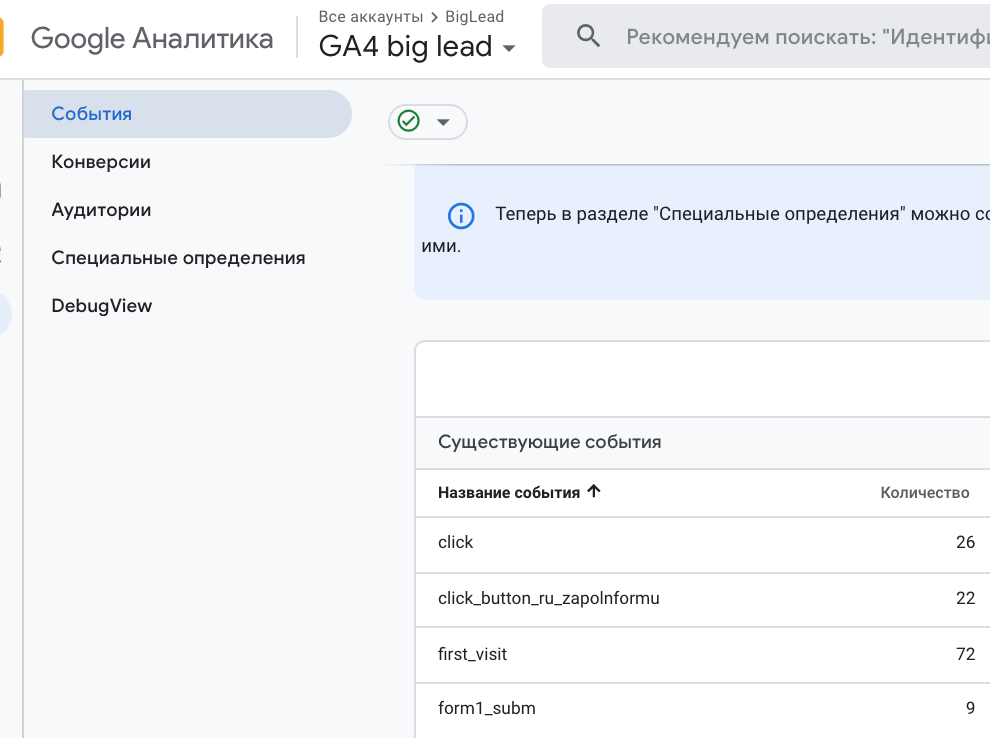Click the Google Analytics logo

tap(151, 39)
